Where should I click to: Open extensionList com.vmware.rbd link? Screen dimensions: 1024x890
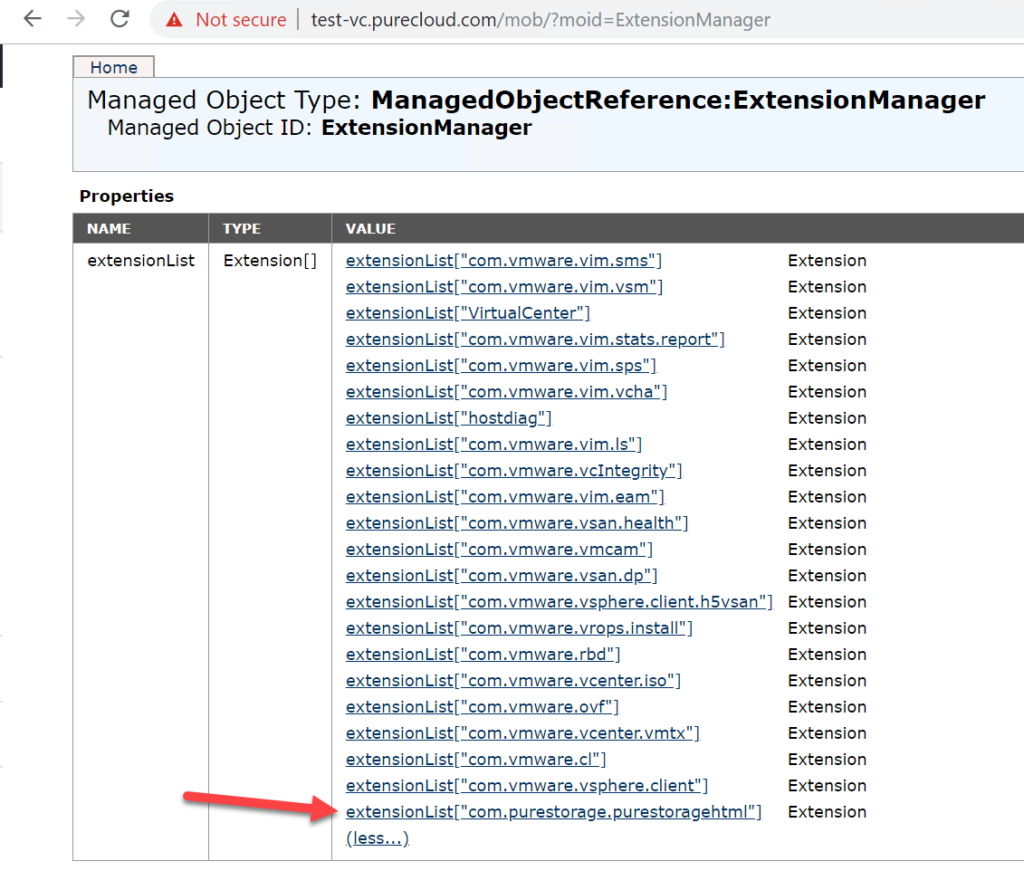(483, 654)
